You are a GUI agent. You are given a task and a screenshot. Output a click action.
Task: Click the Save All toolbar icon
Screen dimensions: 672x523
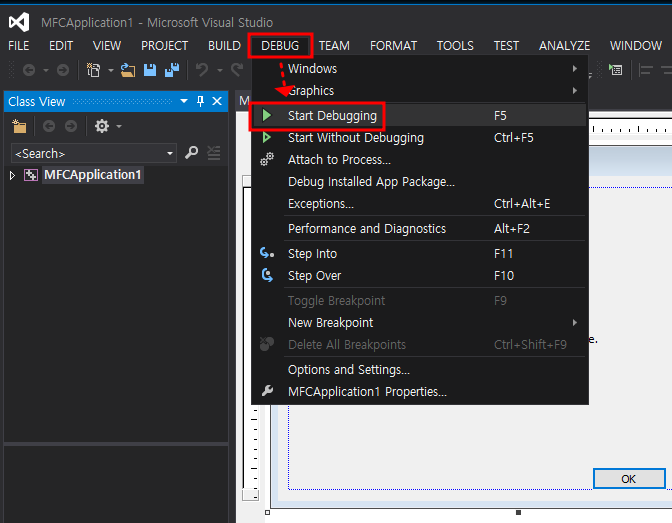coord(172,69)
